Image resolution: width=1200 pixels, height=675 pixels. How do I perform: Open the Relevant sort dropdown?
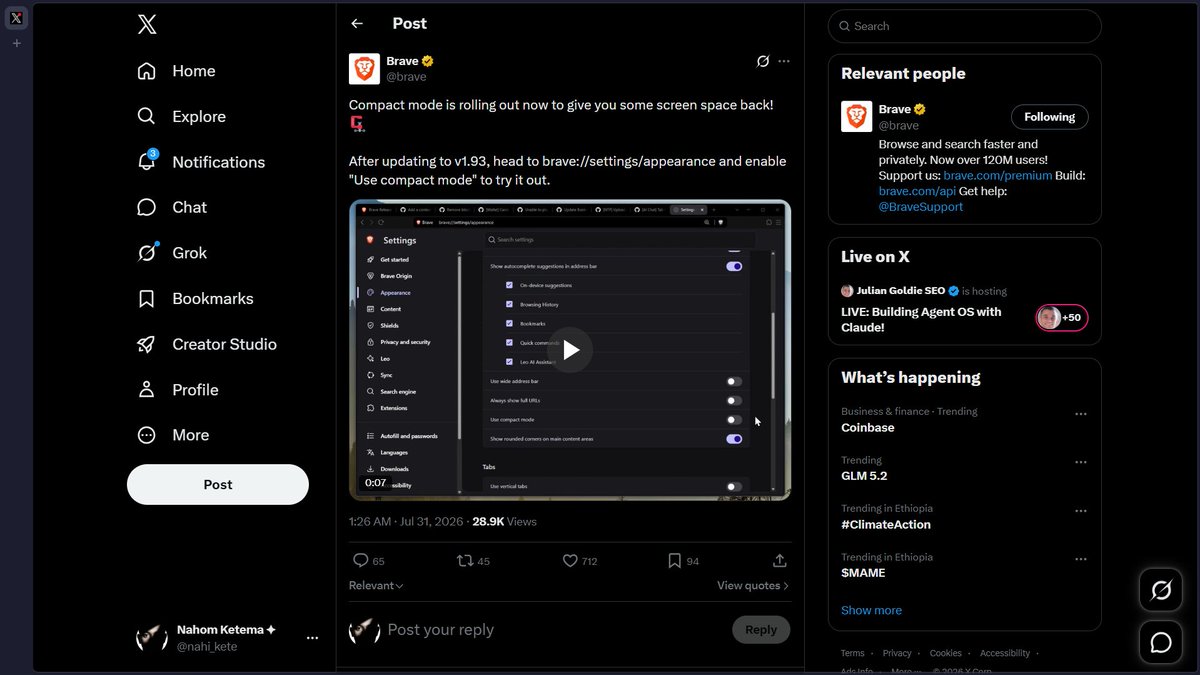tap(376, 585)
